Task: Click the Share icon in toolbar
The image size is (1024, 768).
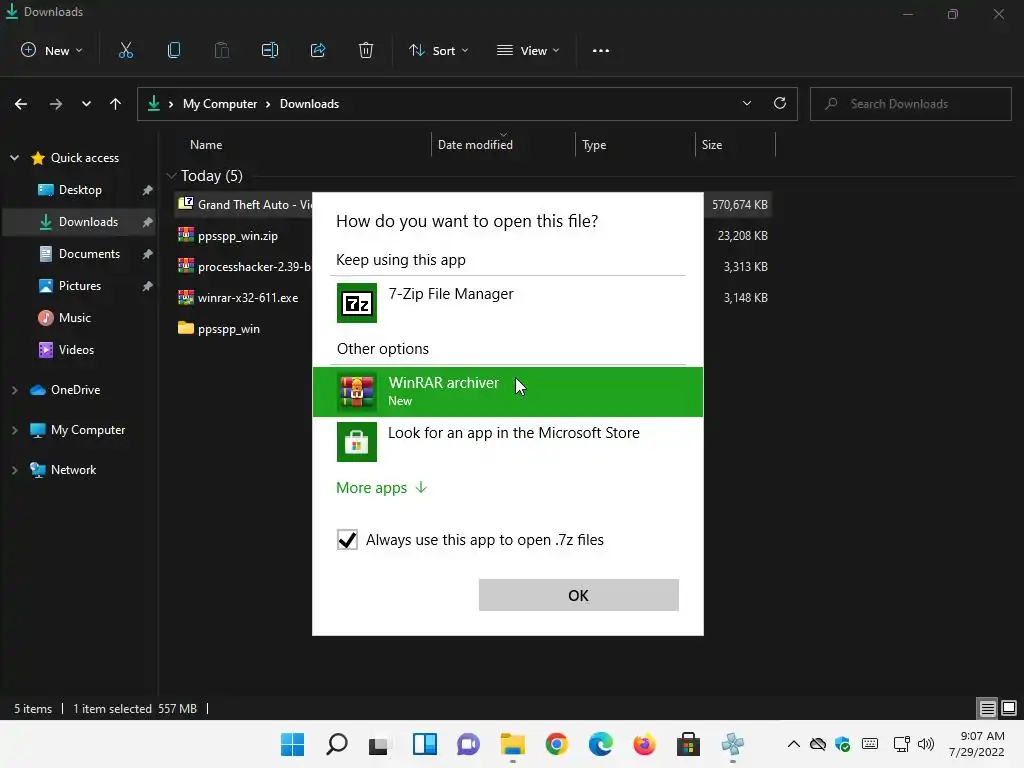Action: tap(318, 50)
